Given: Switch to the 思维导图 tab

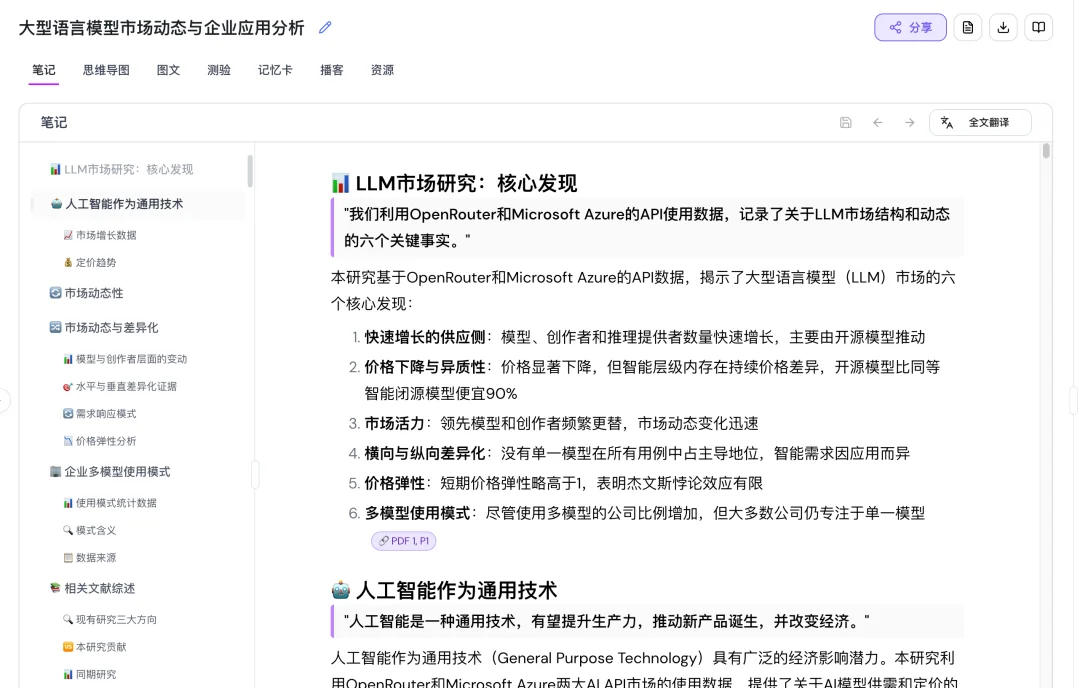Looking at the screenshot, I should tap(105, 70).
